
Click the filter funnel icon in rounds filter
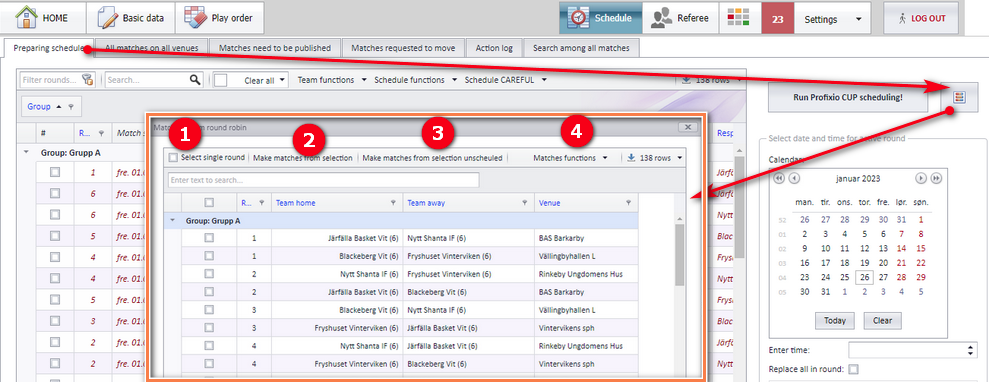tap(87, 80)
